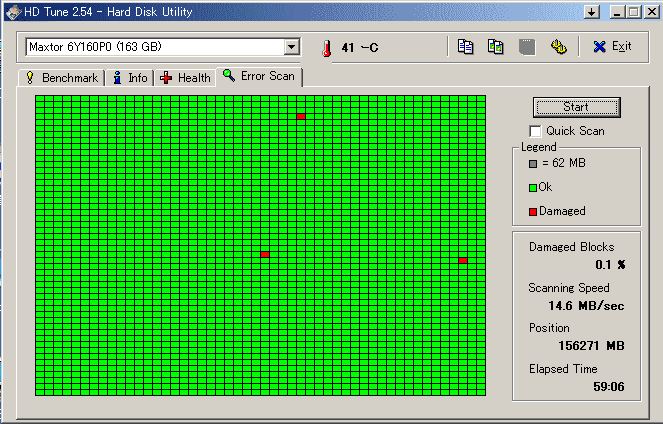663x424 pixels.
Task: Maximize the HD Tune window
Action: point(634,12)
